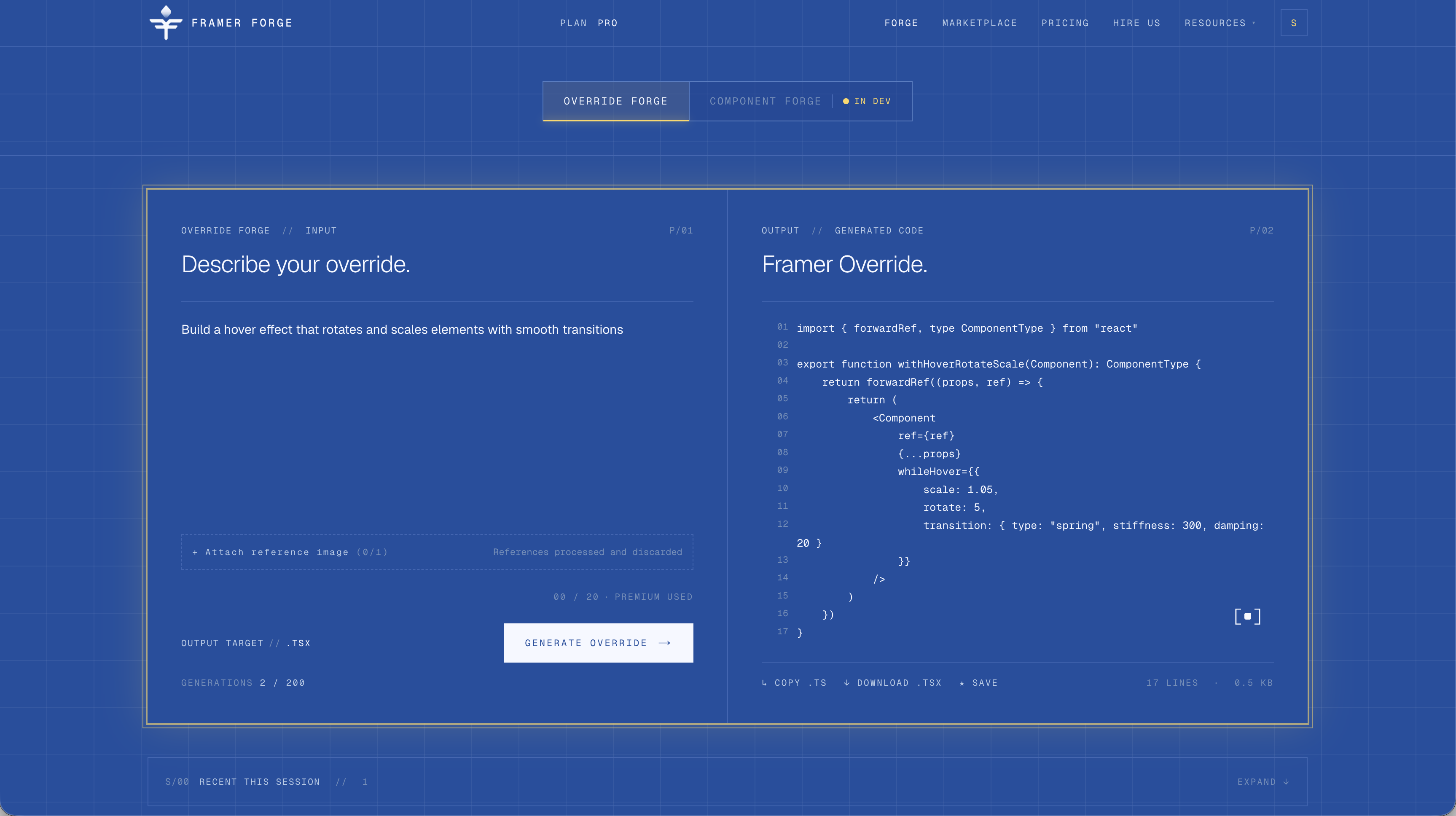Screen dimensions: 1456x816
Task: Copy the code as .TS
Action: pos(794,683)
